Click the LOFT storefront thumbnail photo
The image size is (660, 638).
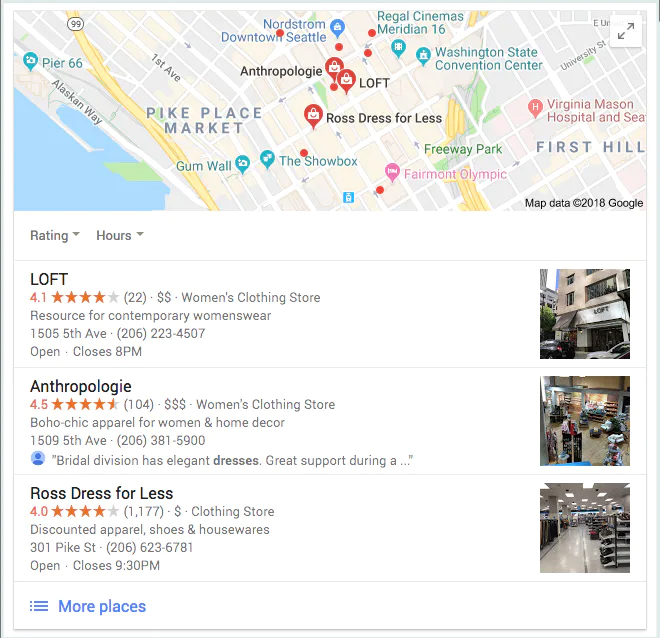pyautogui.click(x=585, y=314)
